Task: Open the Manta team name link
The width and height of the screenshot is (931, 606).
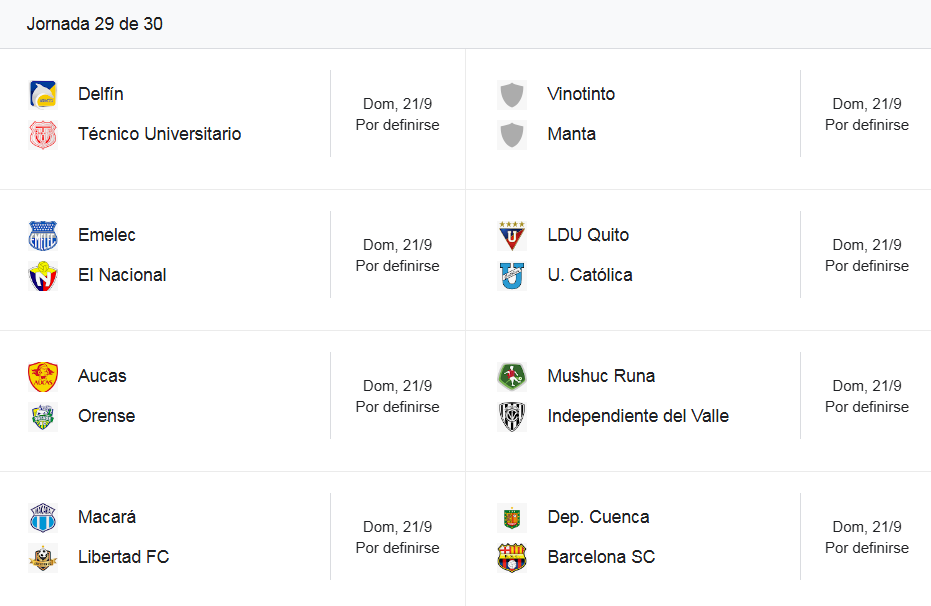Action: tap(571, 134)
